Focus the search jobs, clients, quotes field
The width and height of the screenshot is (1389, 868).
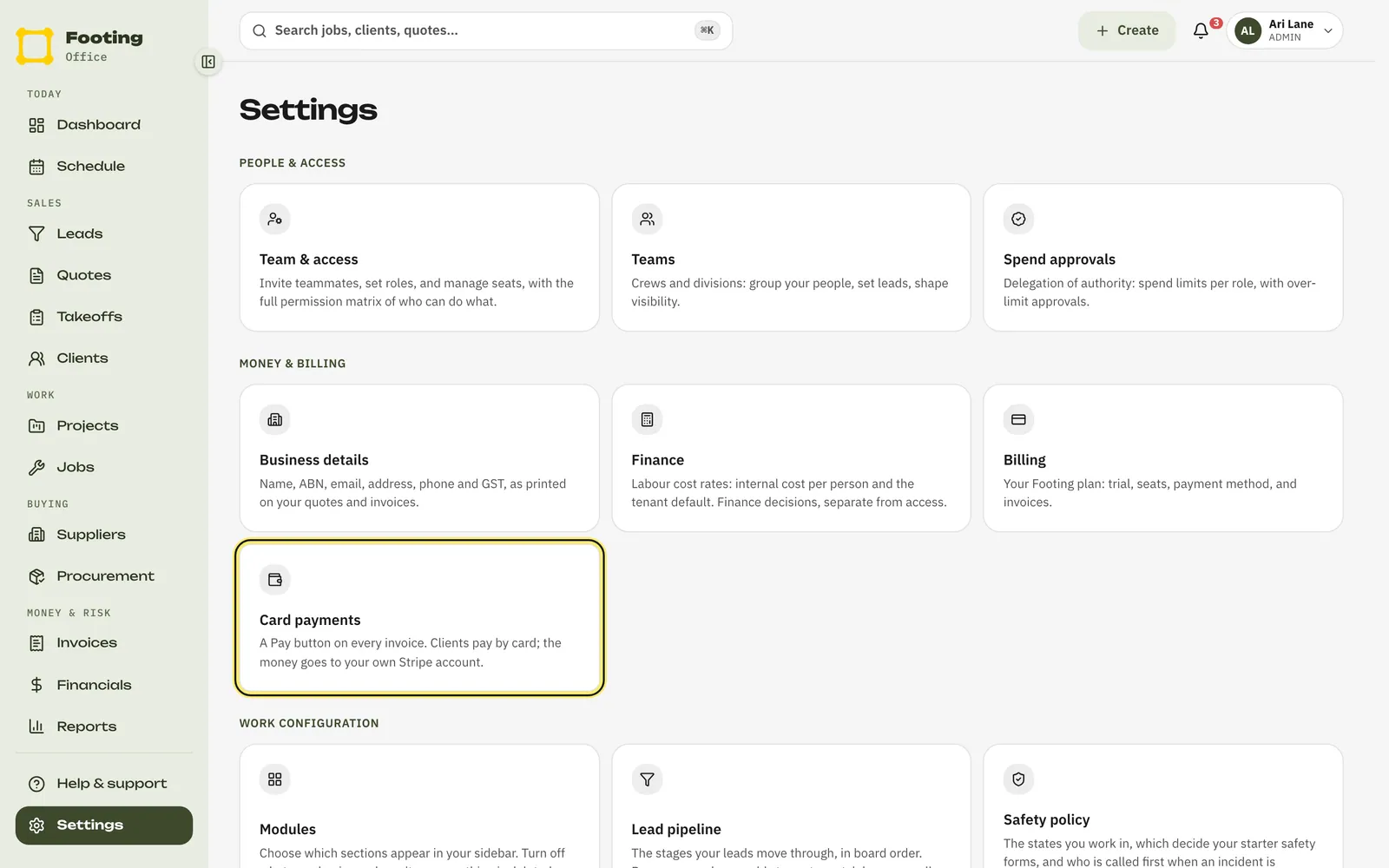[x=486, y=30]
